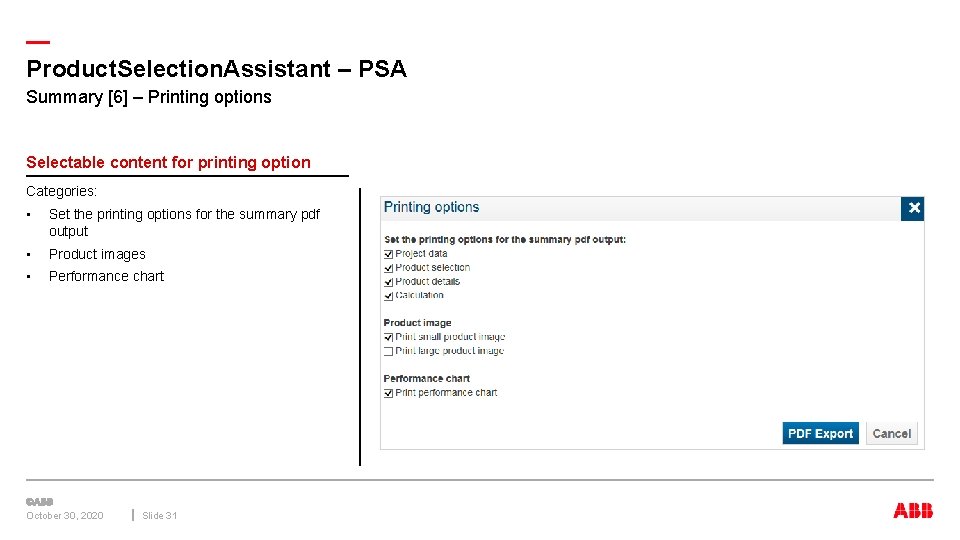Toggle the Product selection checkbox

pos(389,268)
